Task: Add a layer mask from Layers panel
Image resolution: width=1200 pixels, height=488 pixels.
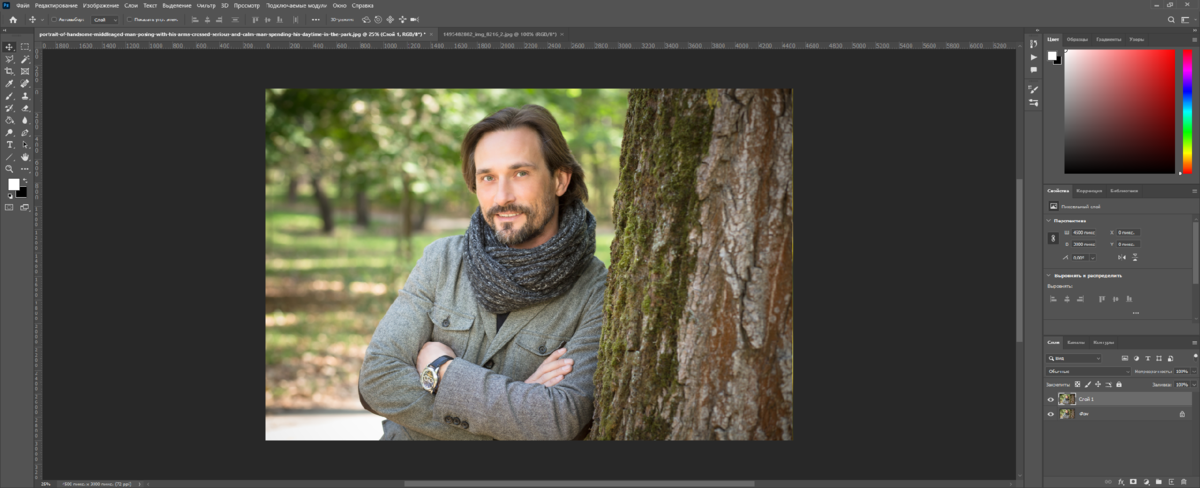Action: point(1133,482)
